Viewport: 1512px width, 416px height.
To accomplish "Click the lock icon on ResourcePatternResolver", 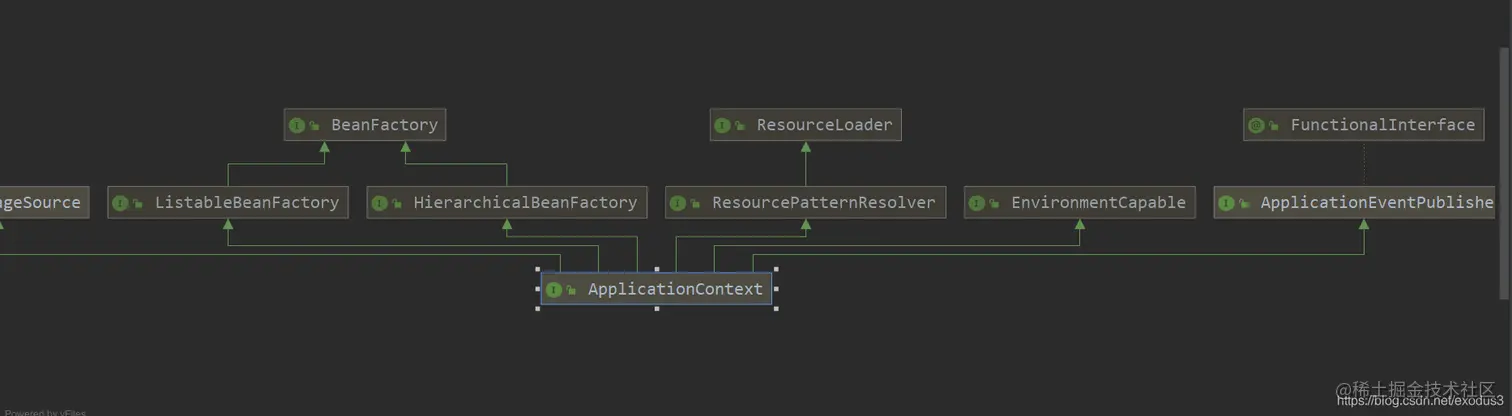I will coord(695,204).
